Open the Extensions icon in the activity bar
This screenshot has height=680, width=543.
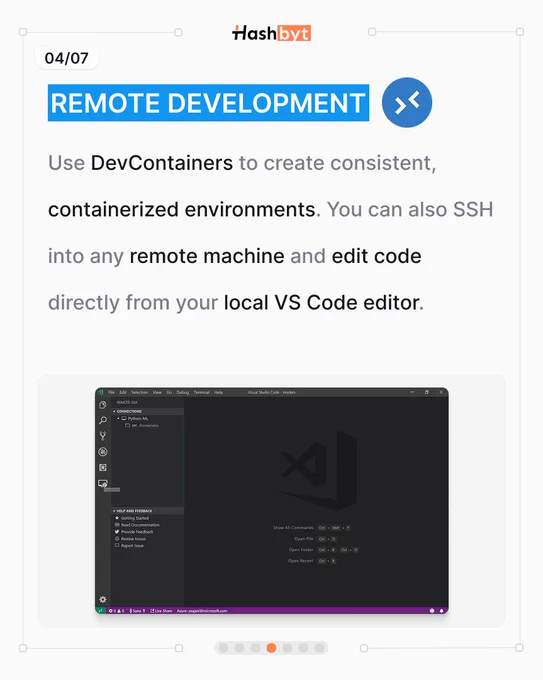tap(103, 467)
